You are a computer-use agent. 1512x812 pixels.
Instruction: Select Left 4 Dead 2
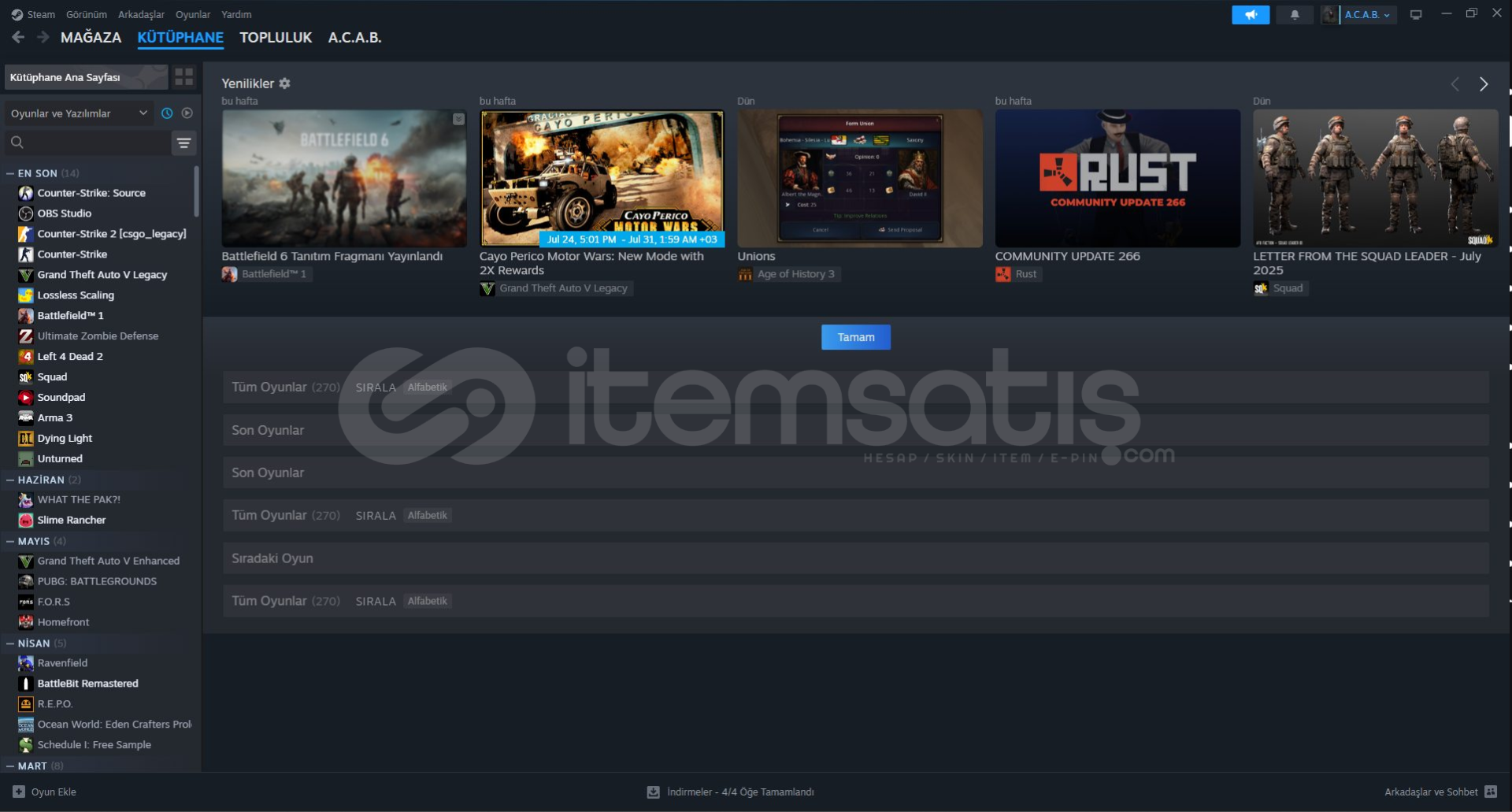click(x=70, y=357)
